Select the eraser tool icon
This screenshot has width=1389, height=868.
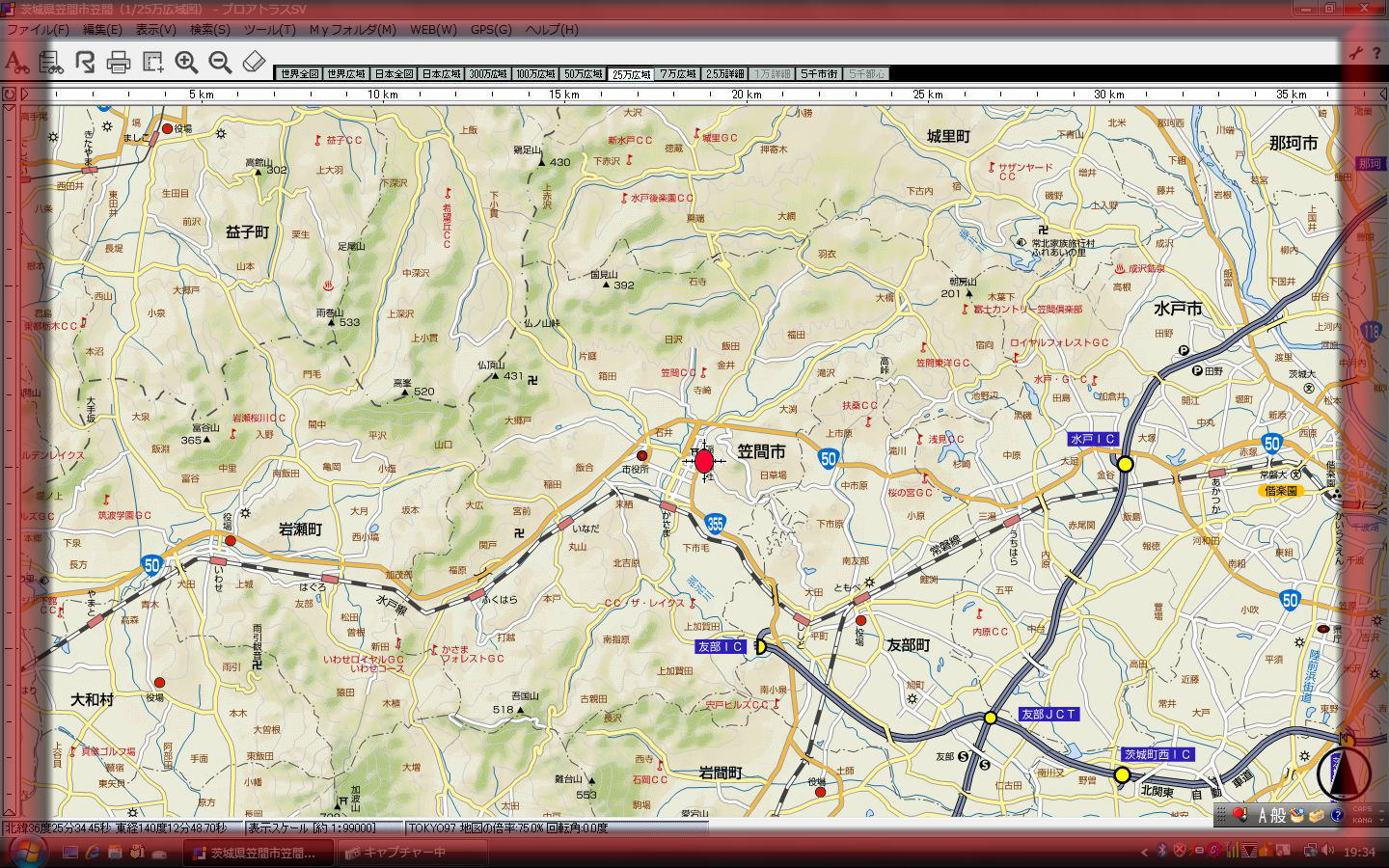click(253, 63)
